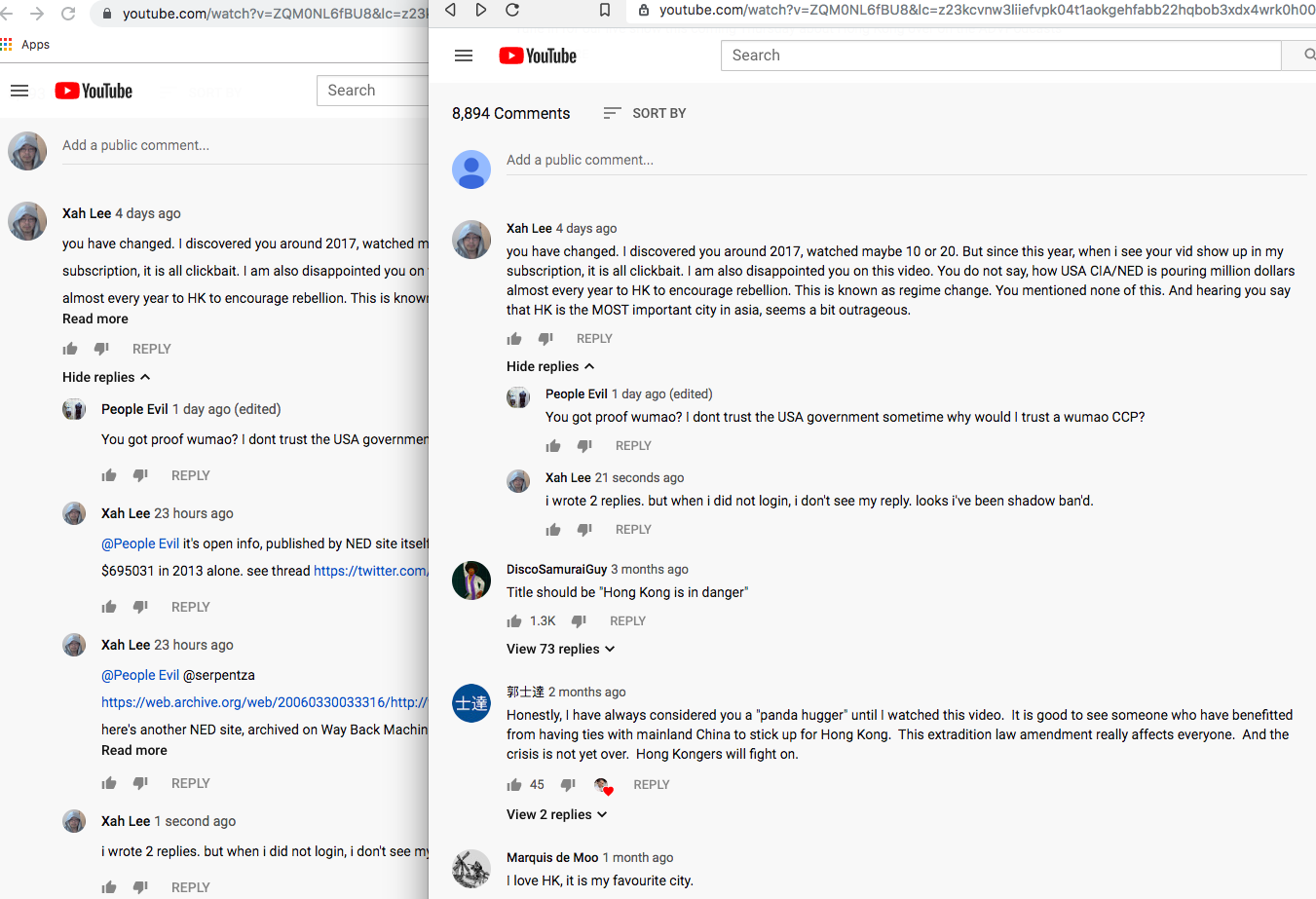Like People Evil's reply in the right window

(553, 446)
